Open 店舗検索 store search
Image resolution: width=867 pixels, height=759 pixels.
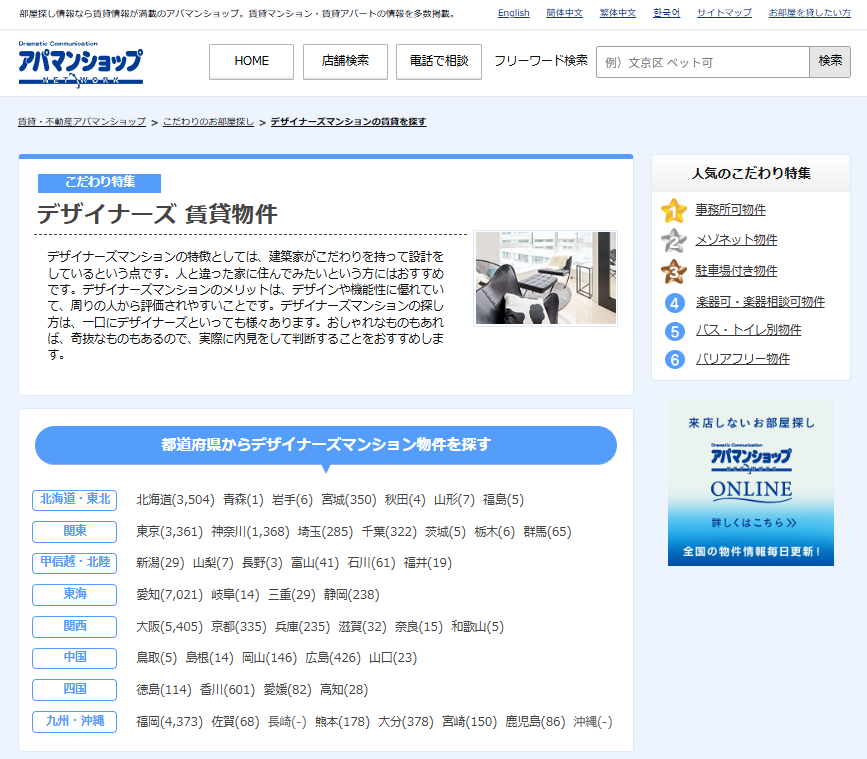coord(345,61)
